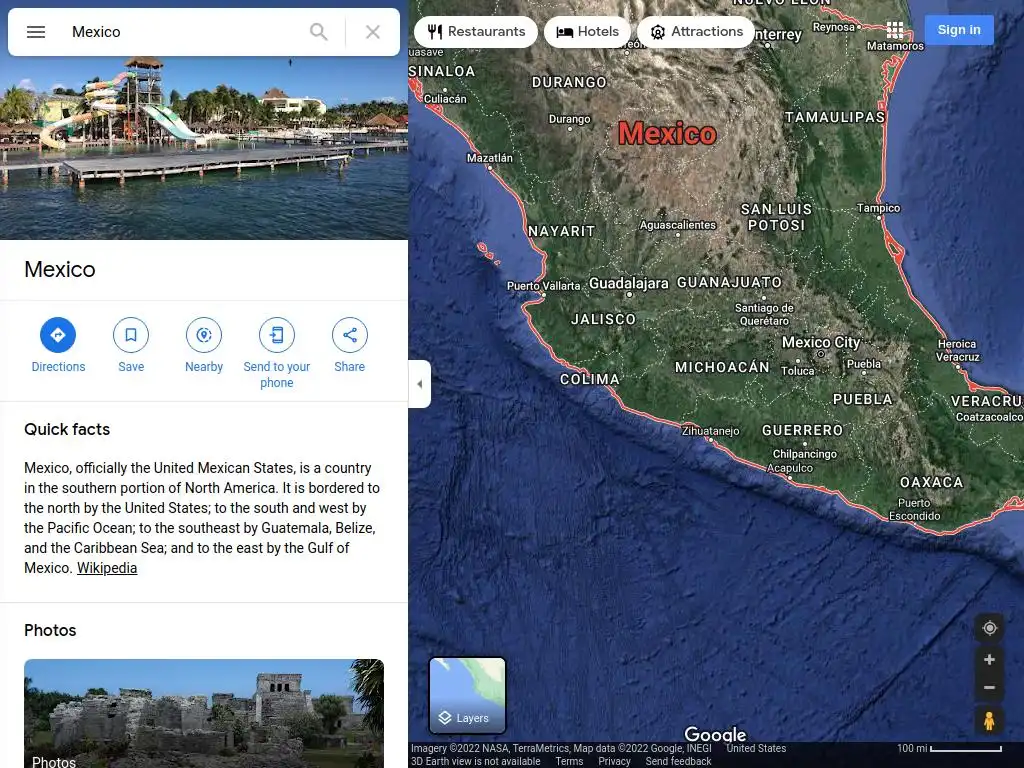This screenshot has height=768, width=1024.
Task: Click the Durango city label
Action: 569,119
